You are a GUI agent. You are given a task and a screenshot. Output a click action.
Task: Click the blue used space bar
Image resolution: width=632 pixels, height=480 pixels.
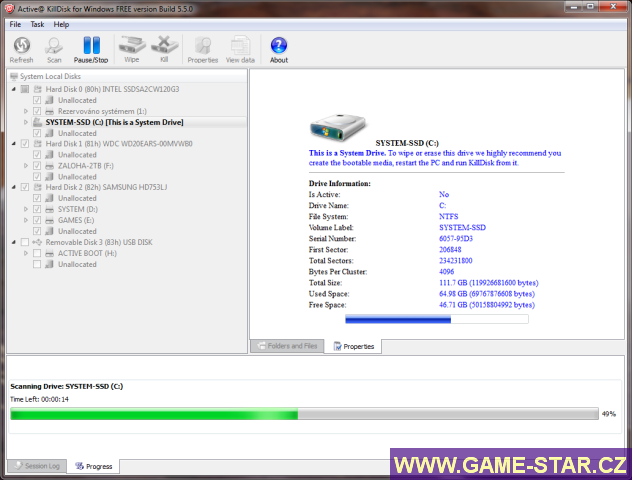pyautogui.click(x=398, y=320)
